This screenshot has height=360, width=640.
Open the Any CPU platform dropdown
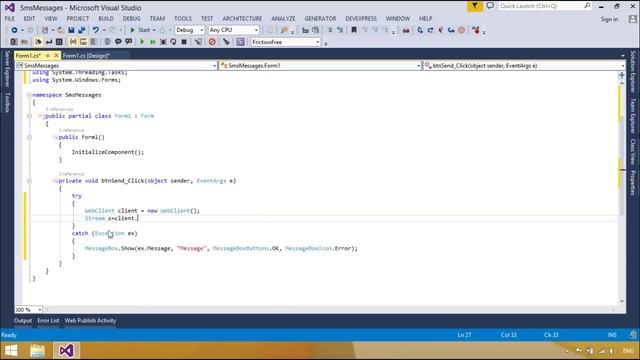tap(233, 30)
